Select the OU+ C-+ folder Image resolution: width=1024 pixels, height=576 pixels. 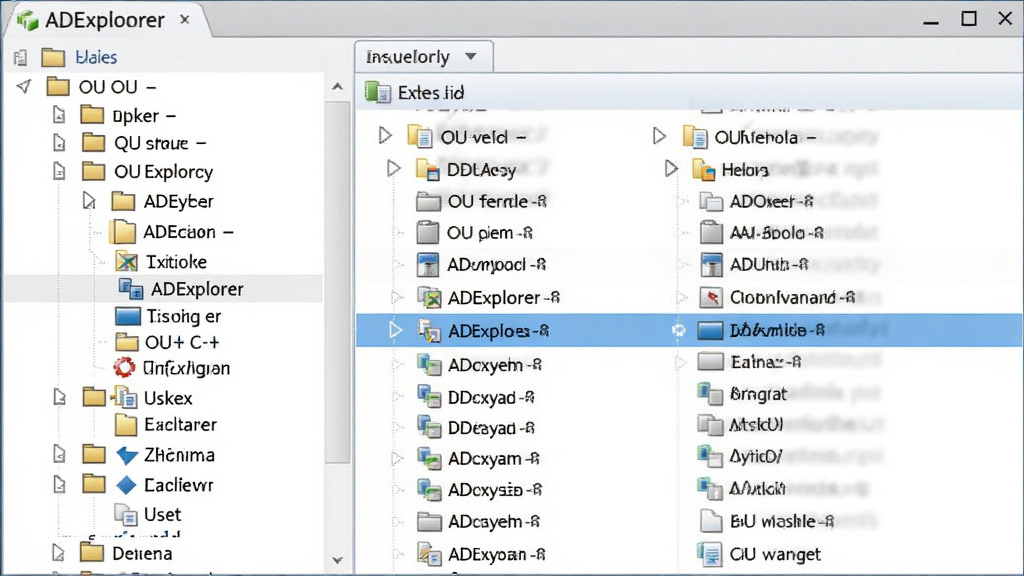point(167,342)
